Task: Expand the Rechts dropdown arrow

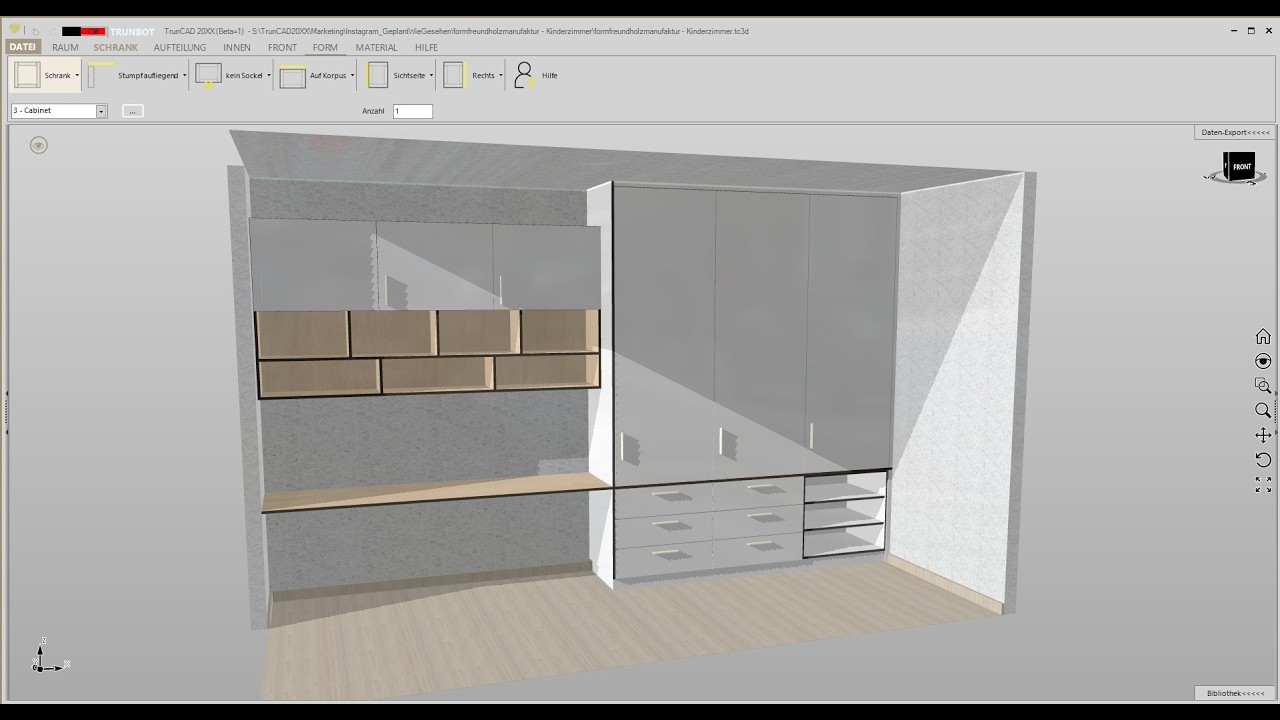Action: tap(500, 75)
